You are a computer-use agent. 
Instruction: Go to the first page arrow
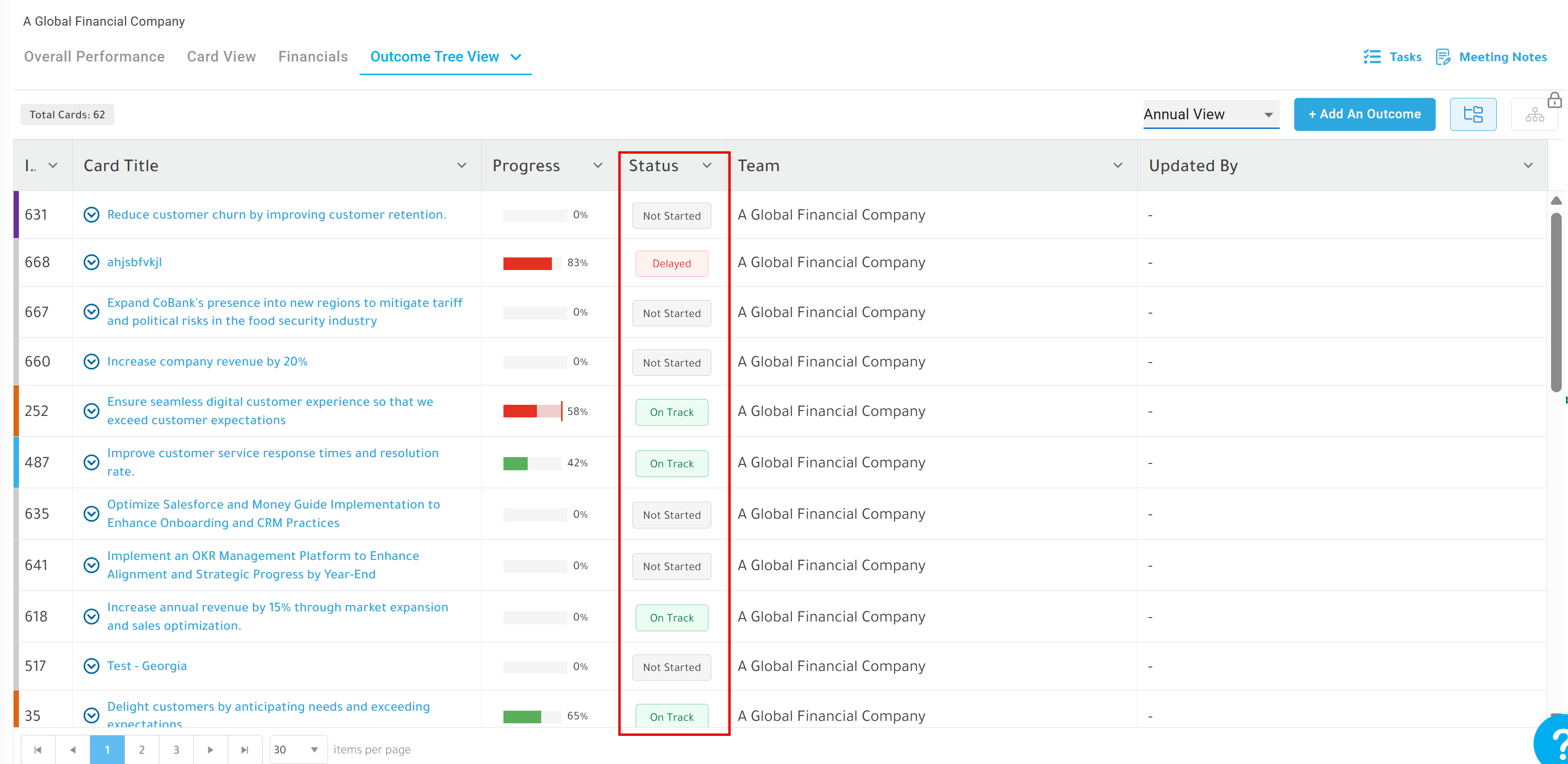38,749
